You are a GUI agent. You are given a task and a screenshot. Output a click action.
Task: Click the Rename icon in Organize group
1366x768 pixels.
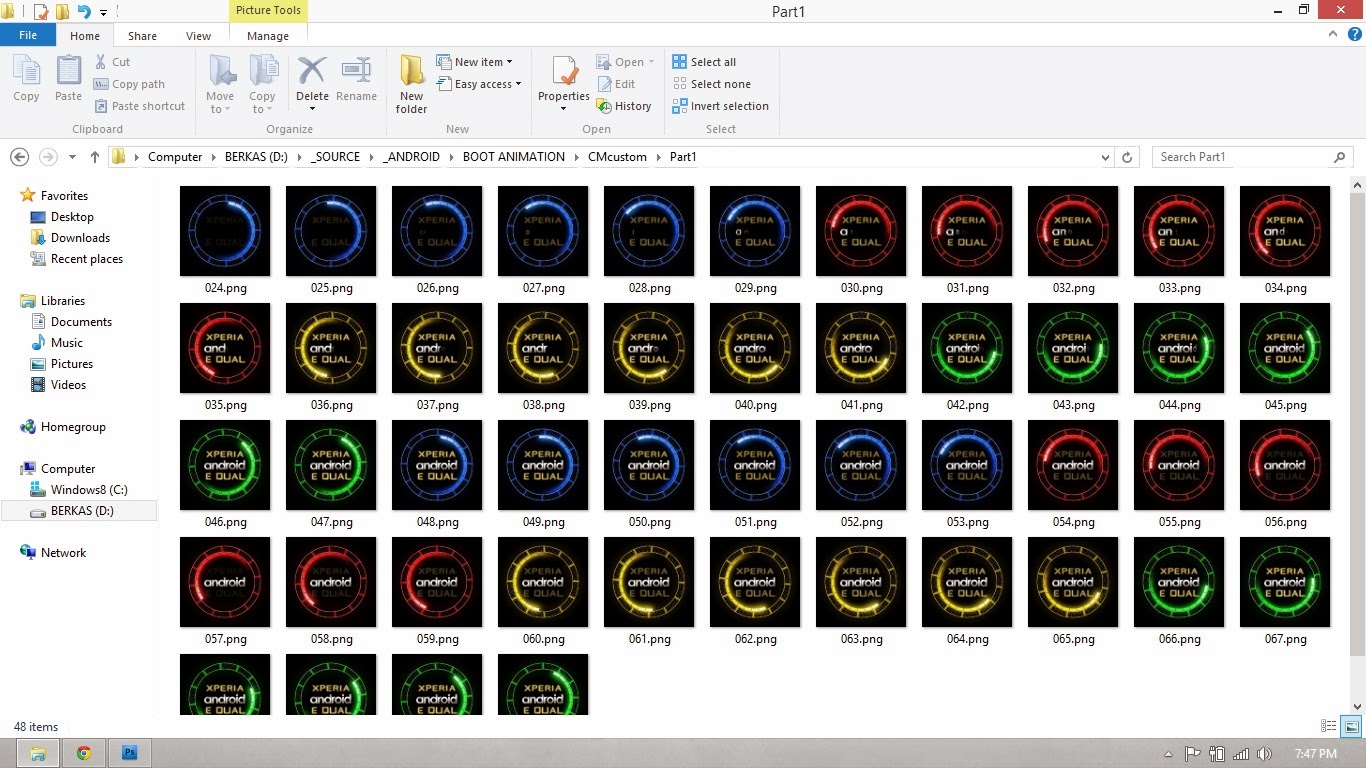[x=356, y=80]
